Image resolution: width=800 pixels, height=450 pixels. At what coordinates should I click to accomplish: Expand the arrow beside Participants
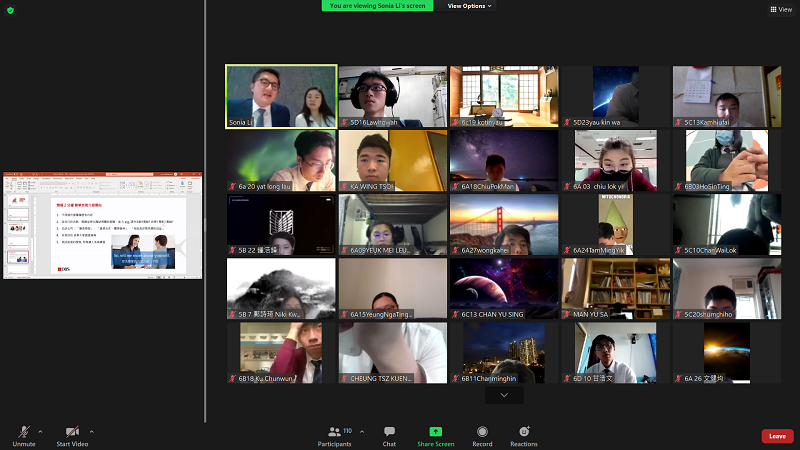point(362,431)
